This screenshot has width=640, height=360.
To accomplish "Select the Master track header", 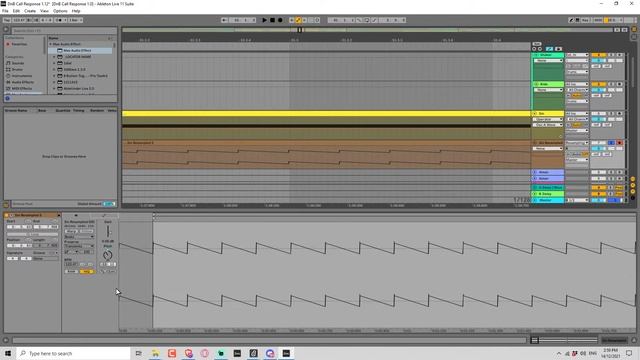I will pos(547,200).
